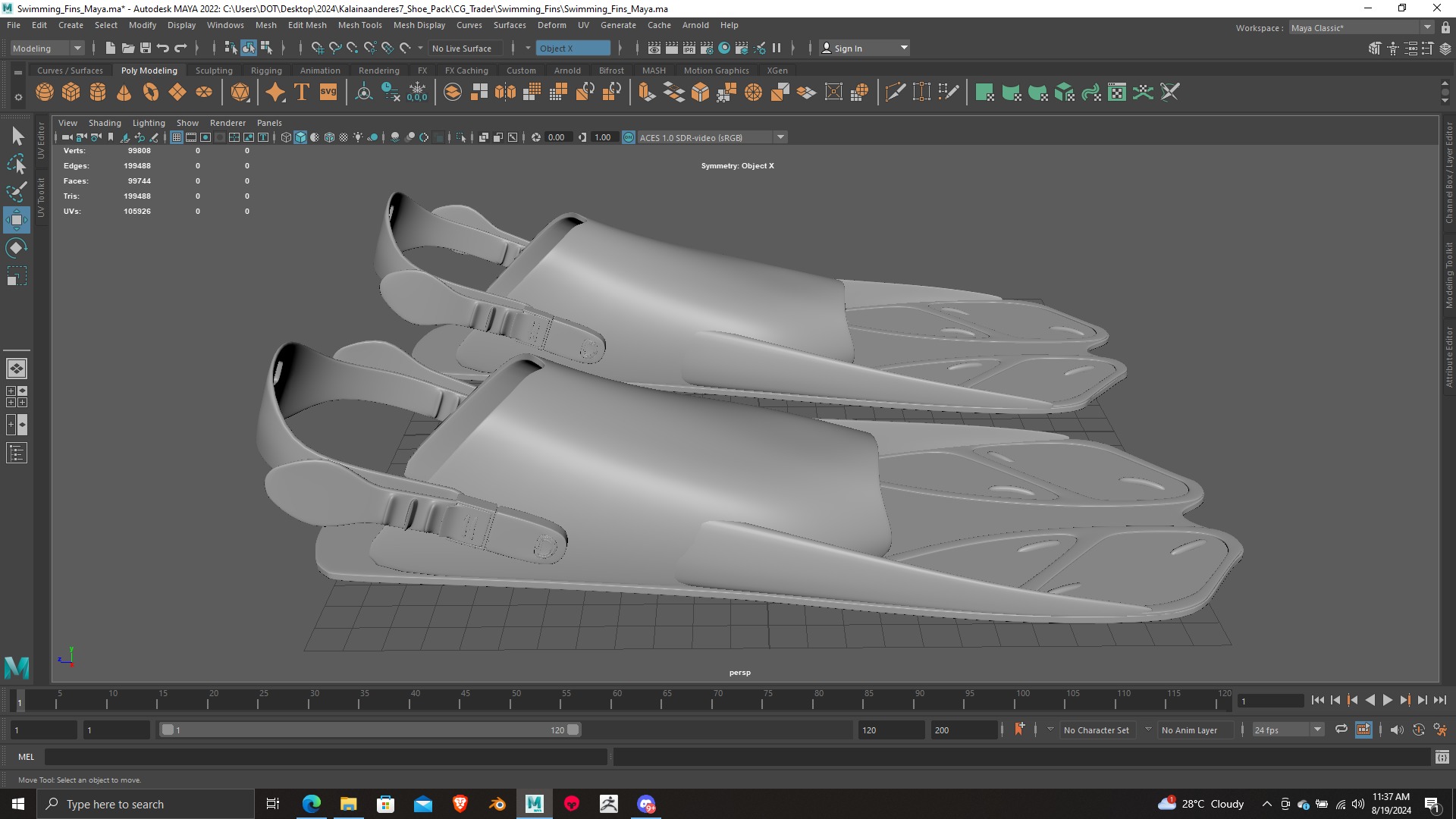Create a polygon disc from the shelf
1456x819 pixels.
(x=204, y=93)
